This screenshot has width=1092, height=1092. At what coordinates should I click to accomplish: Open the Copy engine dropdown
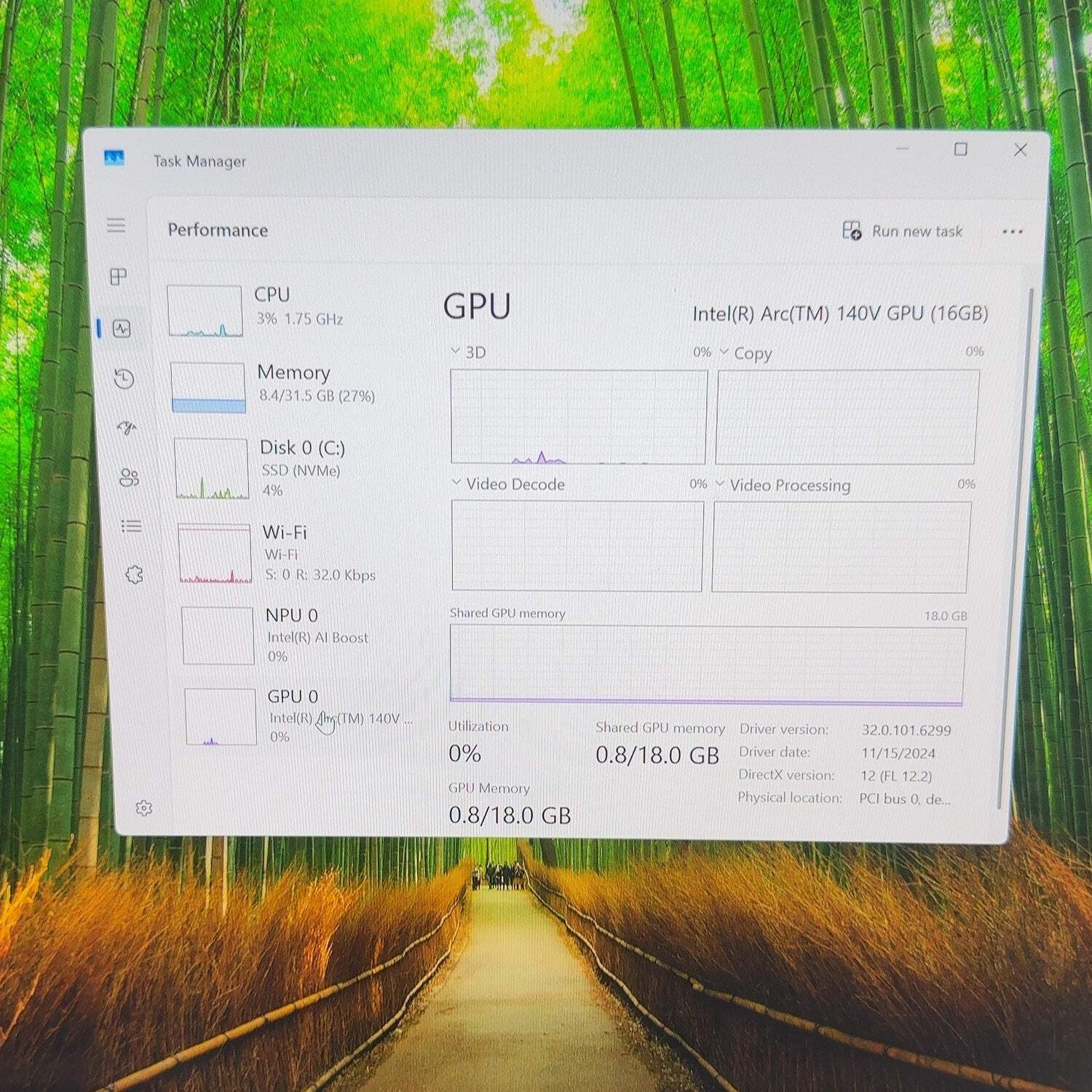(x=745, y=353)
